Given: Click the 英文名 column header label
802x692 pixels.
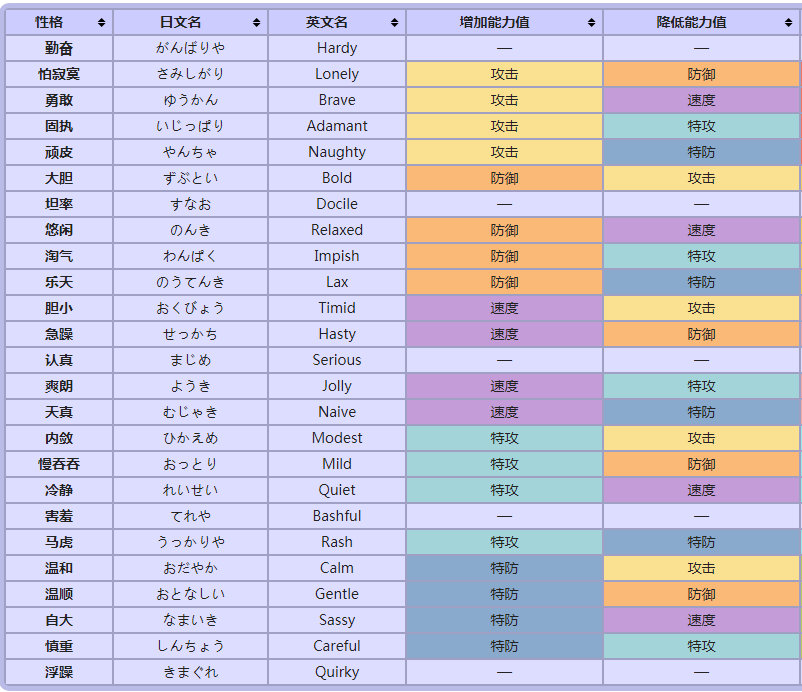Looking at the screenshot, I should (x=327, y=22).
